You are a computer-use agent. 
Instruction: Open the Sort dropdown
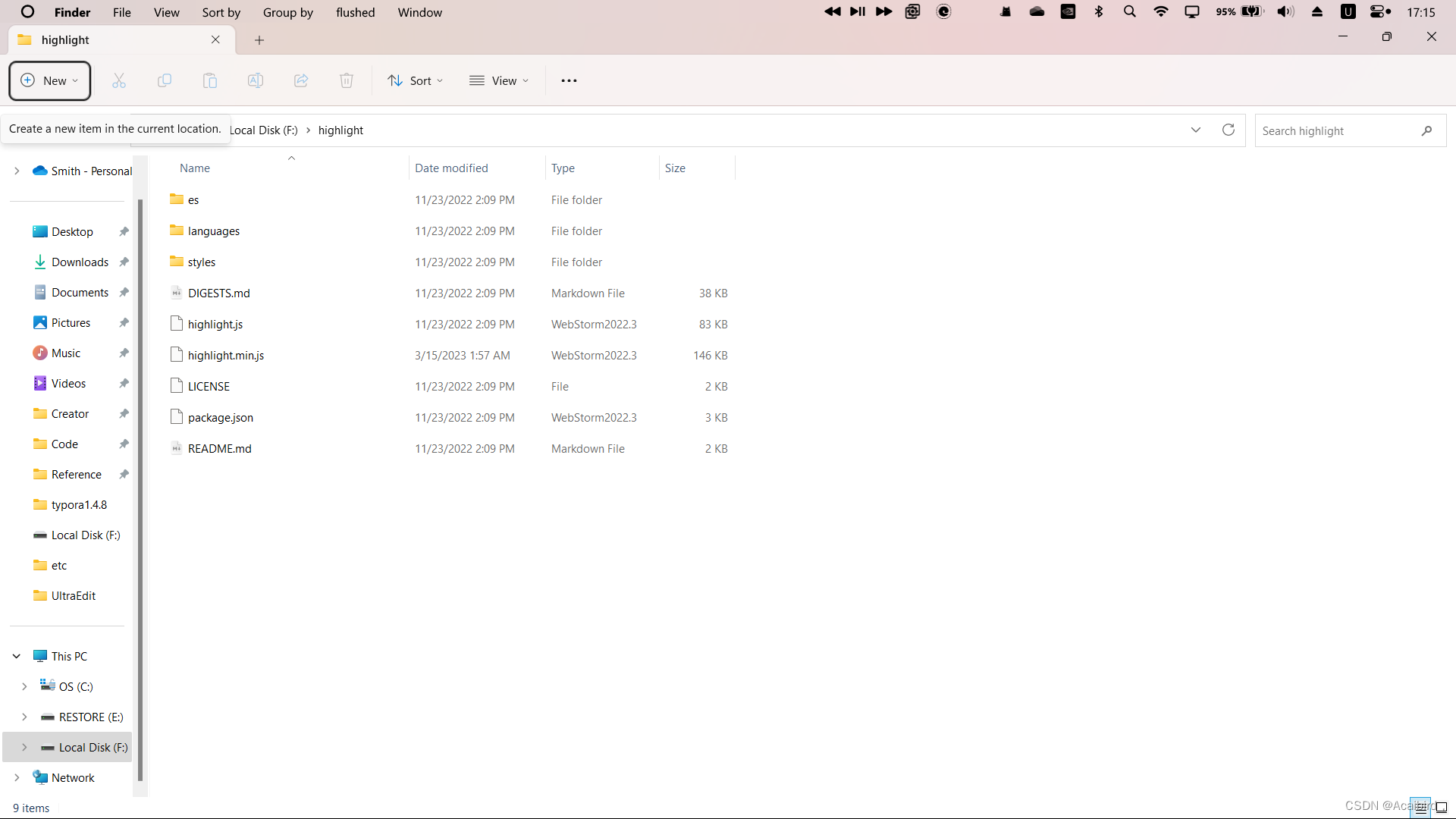pyautogui.click(x=416, y=80)
